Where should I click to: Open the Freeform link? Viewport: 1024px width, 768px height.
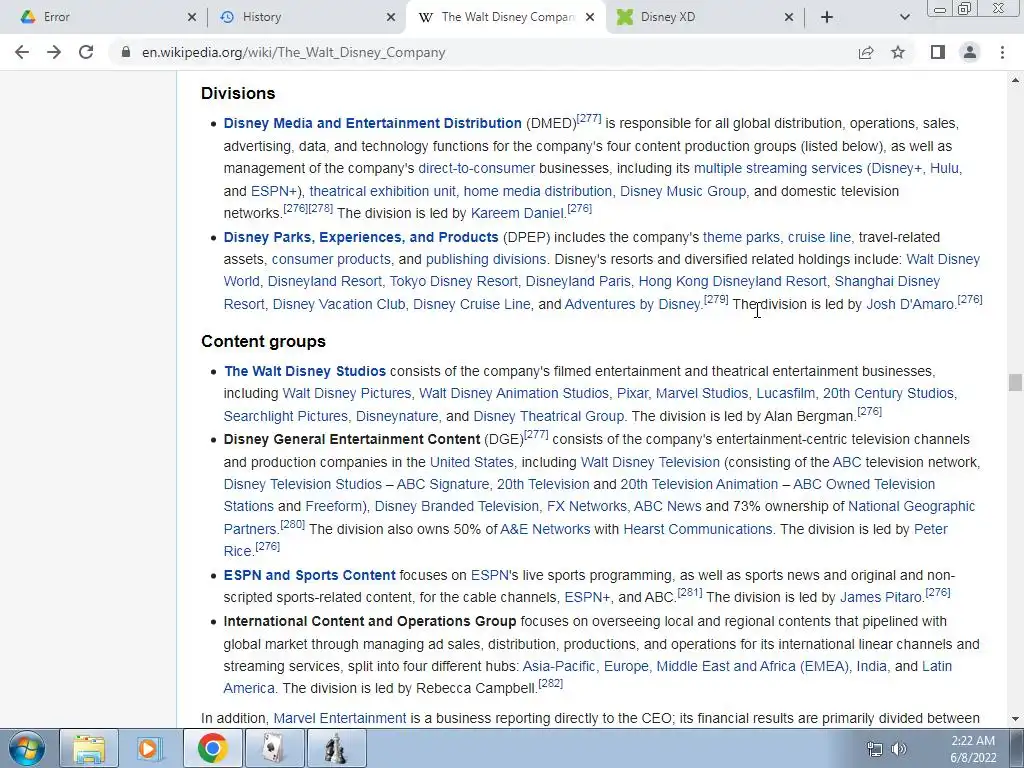click(x=332, y=507)
